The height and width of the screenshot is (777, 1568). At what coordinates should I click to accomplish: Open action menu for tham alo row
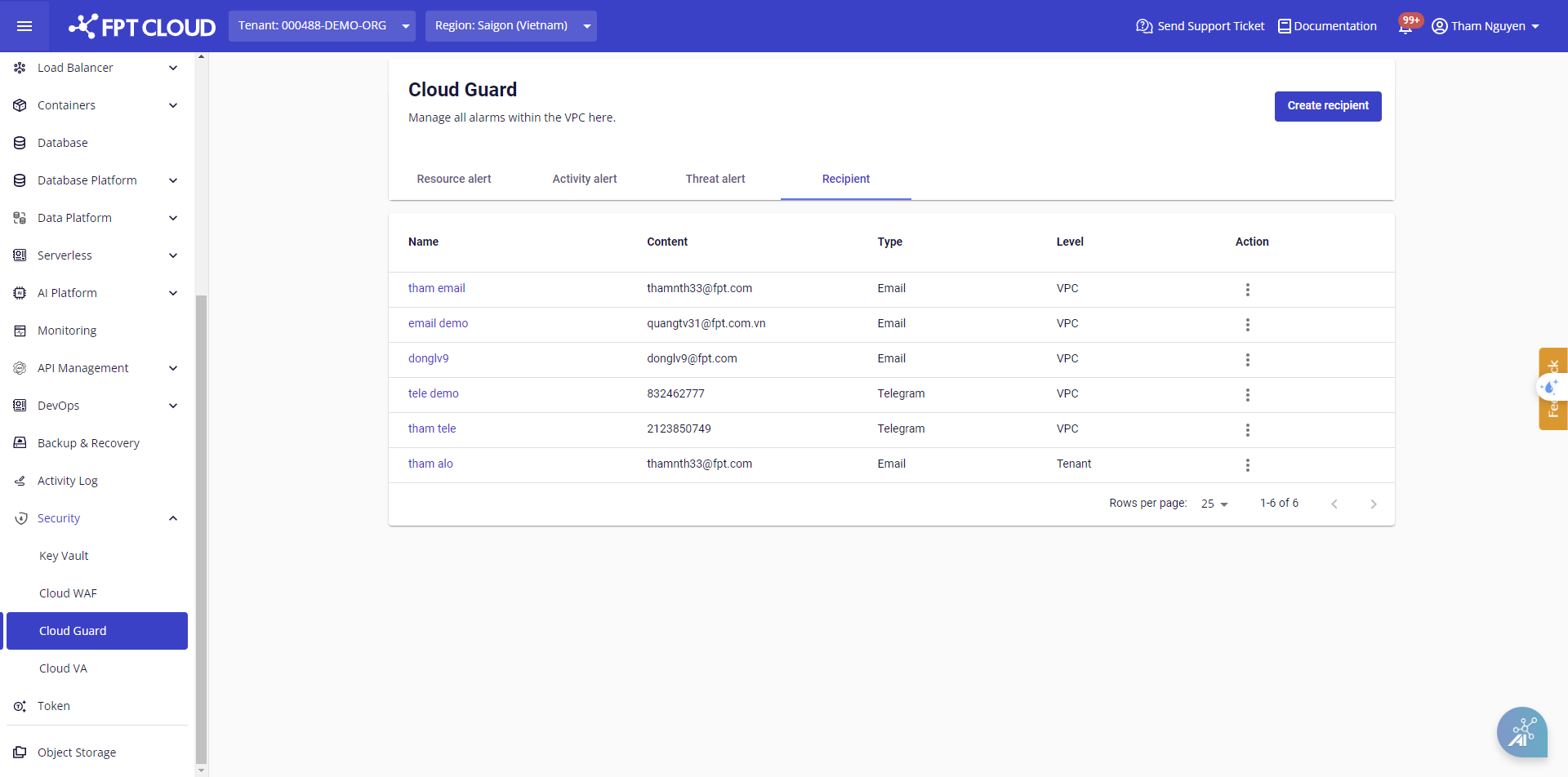pos(1247,465)
